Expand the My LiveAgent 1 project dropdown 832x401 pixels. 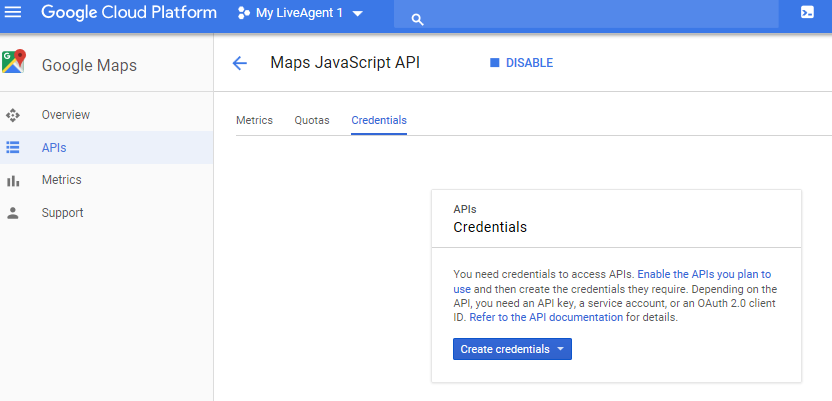point(358,14)
